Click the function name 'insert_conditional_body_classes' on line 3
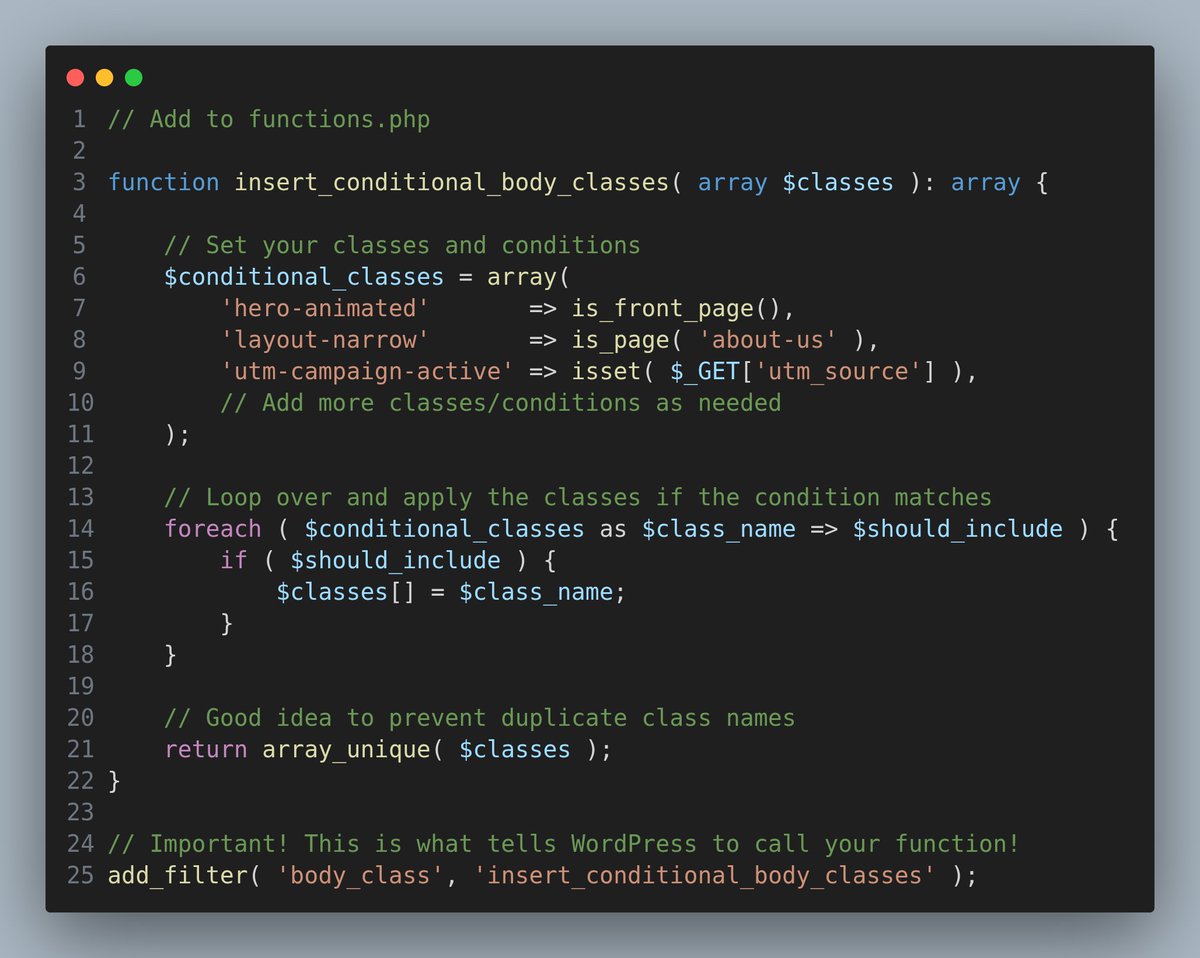The width and height of the screenshot is (1200, 958). click(451, 183)
